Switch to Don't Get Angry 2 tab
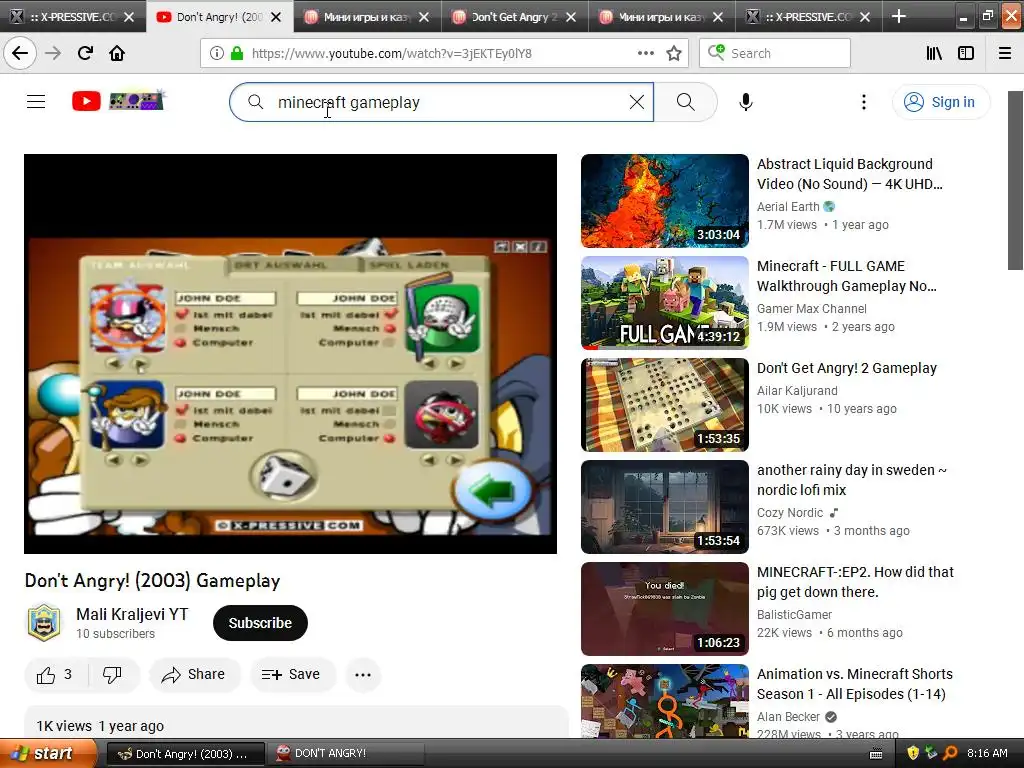The width and height of the screenshot is (1024, 768). (x=515, y=16)
